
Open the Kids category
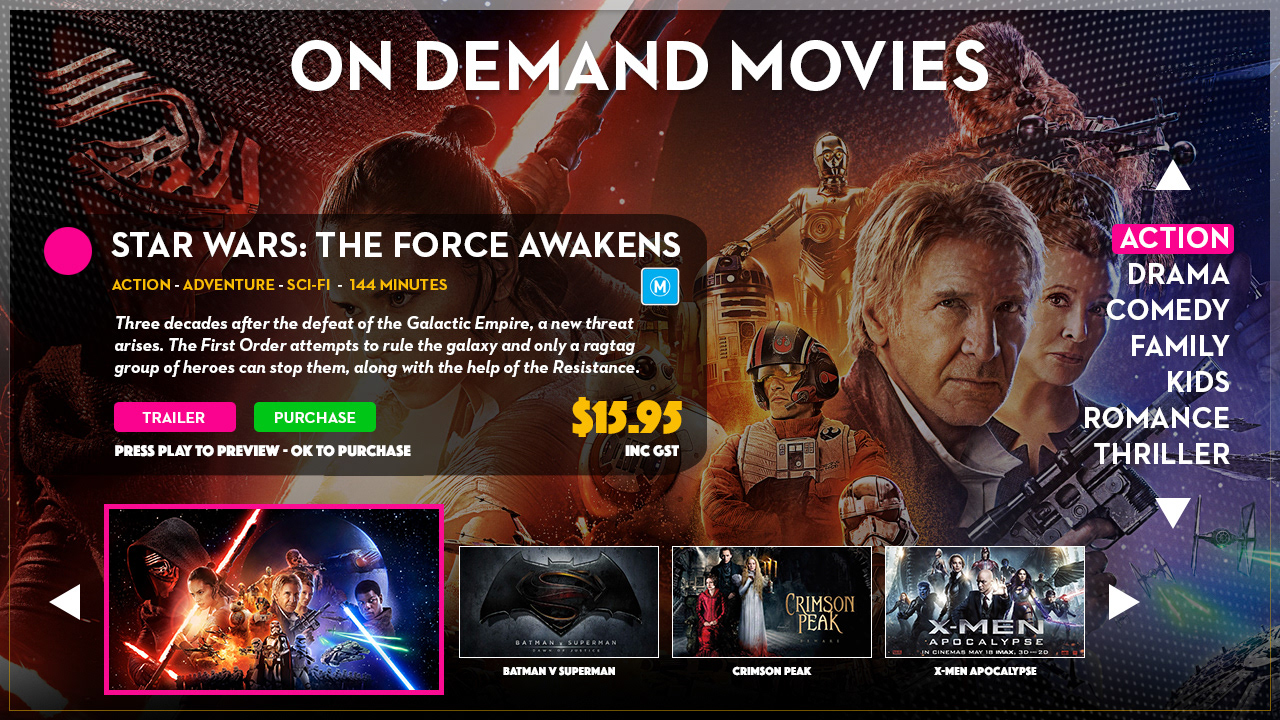coord(1198,382)
